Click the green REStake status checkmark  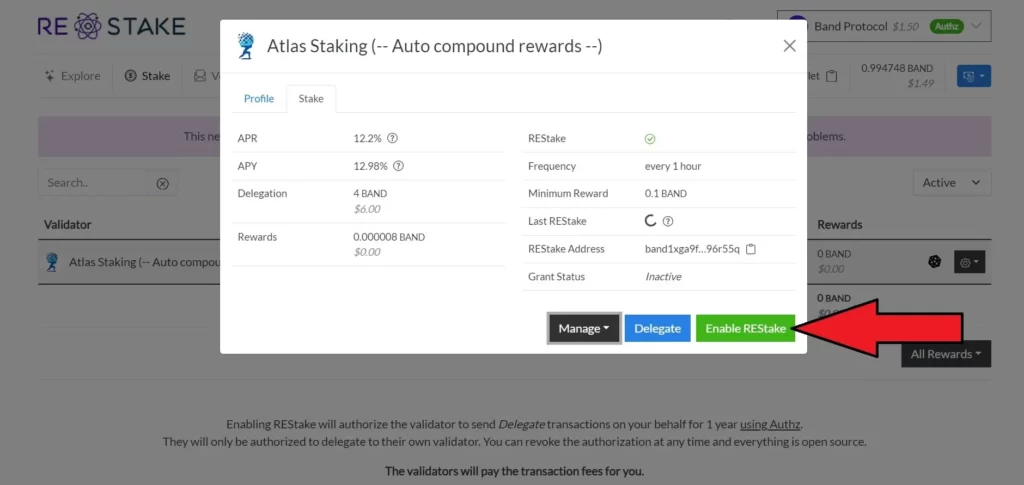click(x=650, y=139)
